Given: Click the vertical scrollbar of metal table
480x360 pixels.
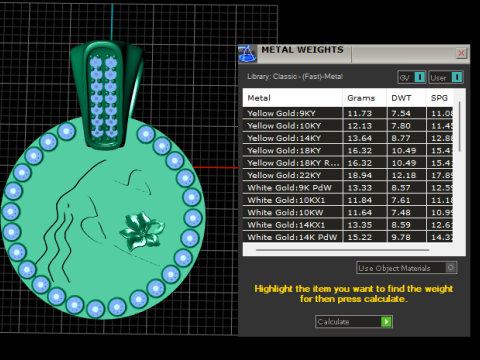Looking at the screenshot, I should [460, 127].
